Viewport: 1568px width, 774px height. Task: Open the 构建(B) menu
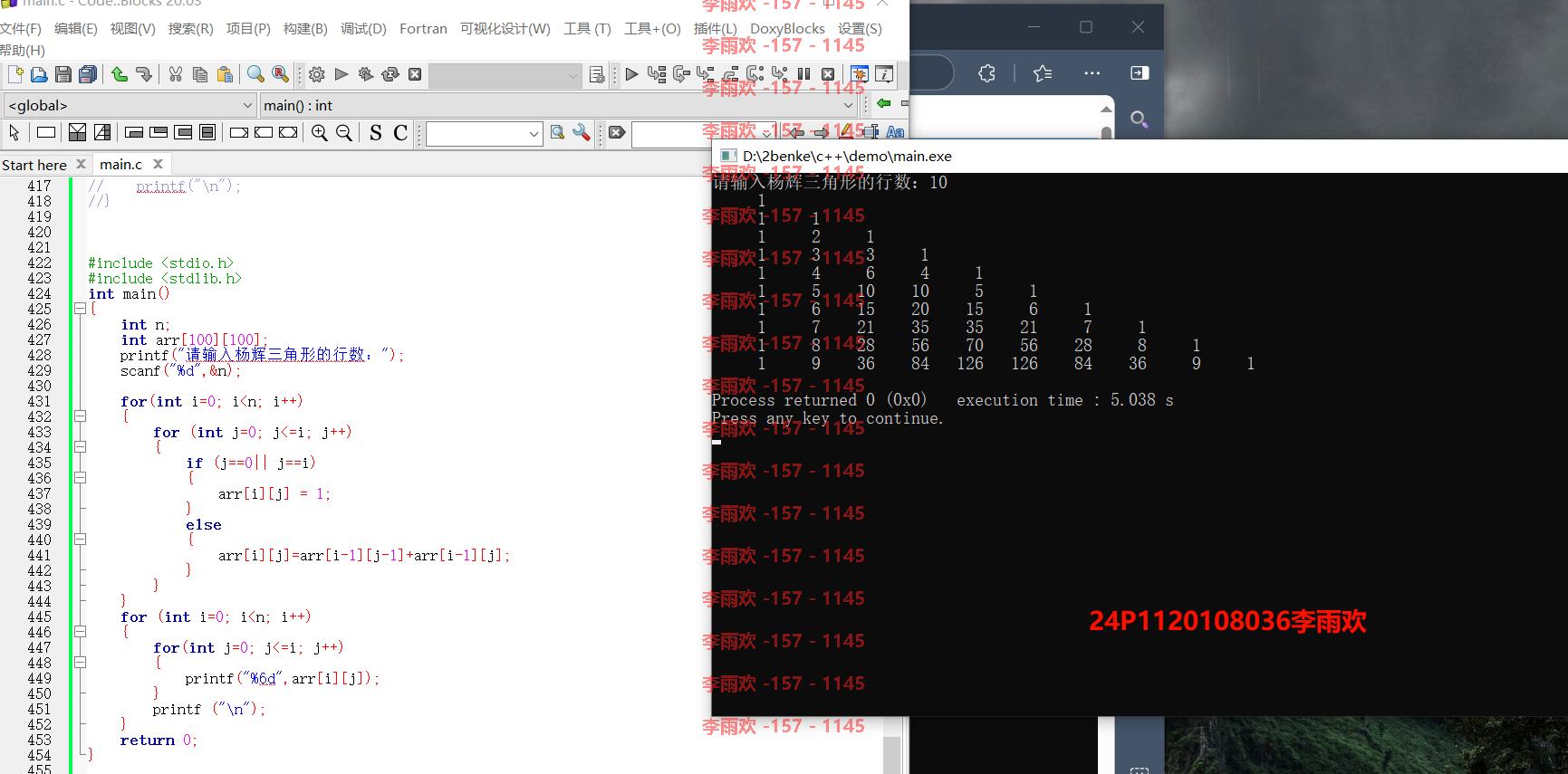pyautogui.click(x=305, y=29)
